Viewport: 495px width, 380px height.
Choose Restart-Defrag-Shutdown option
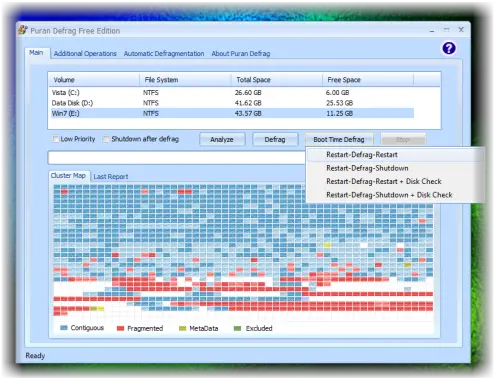pyautogui.click(x=367, y=168)
